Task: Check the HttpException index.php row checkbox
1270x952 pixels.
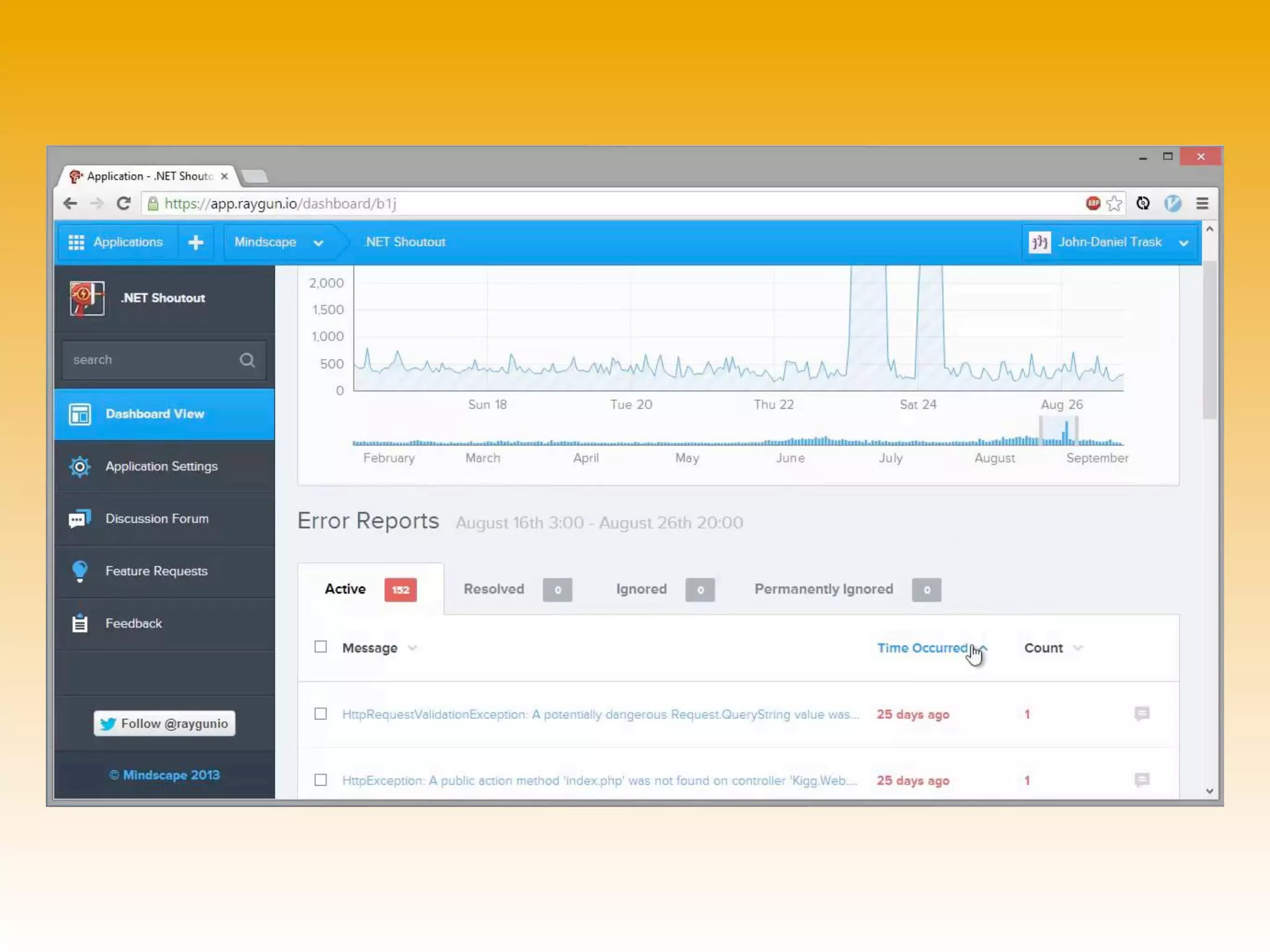Action: [321, 780]
